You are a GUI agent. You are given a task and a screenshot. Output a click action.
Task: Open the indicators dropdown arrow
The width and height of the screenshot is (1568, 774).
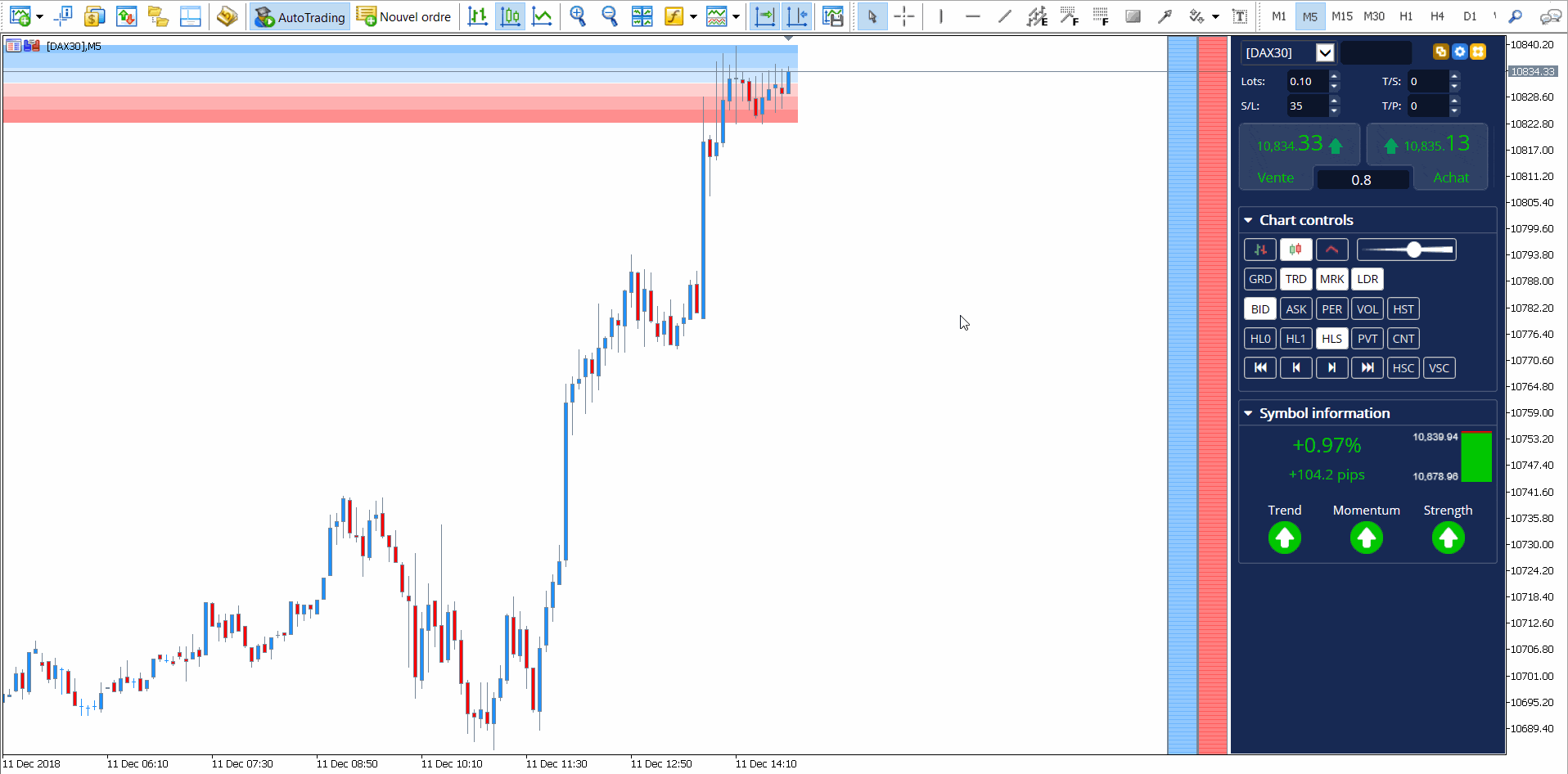pyautogui.click(x=693, y=16)
